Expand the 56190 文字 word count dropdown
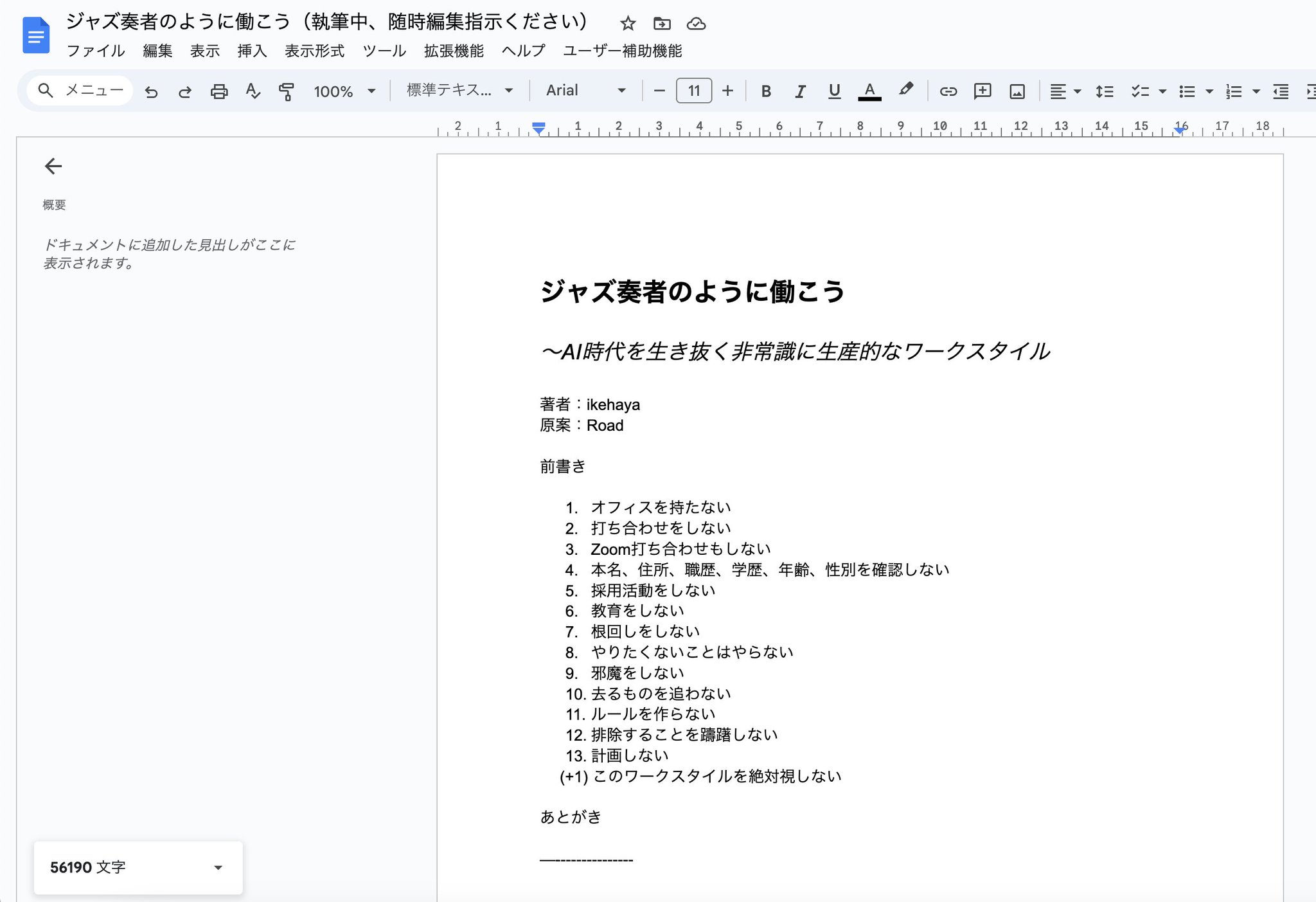 coord(138,867)
